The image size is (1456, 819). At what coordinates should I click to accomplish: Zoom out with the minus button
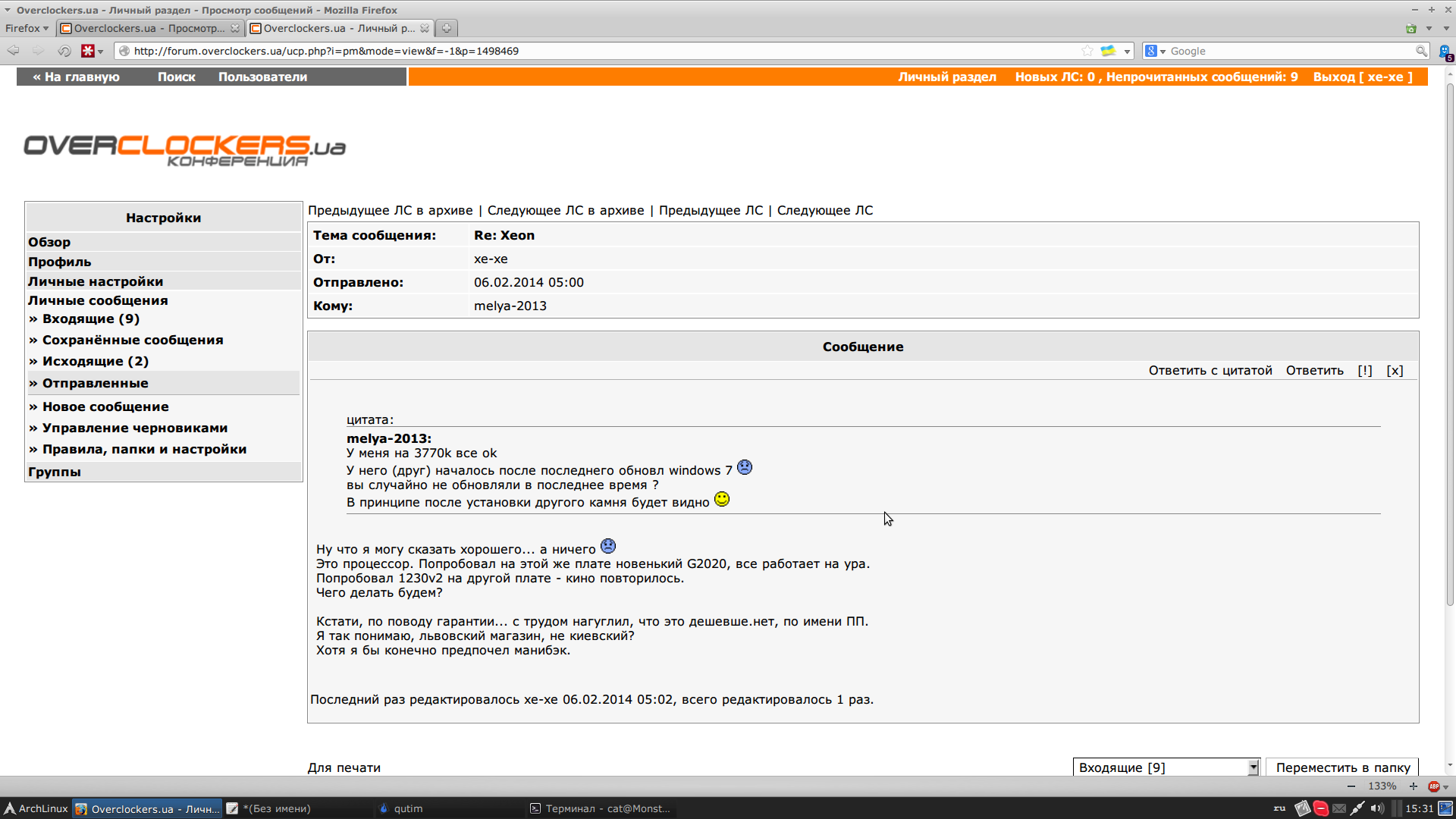(1351, 786)
